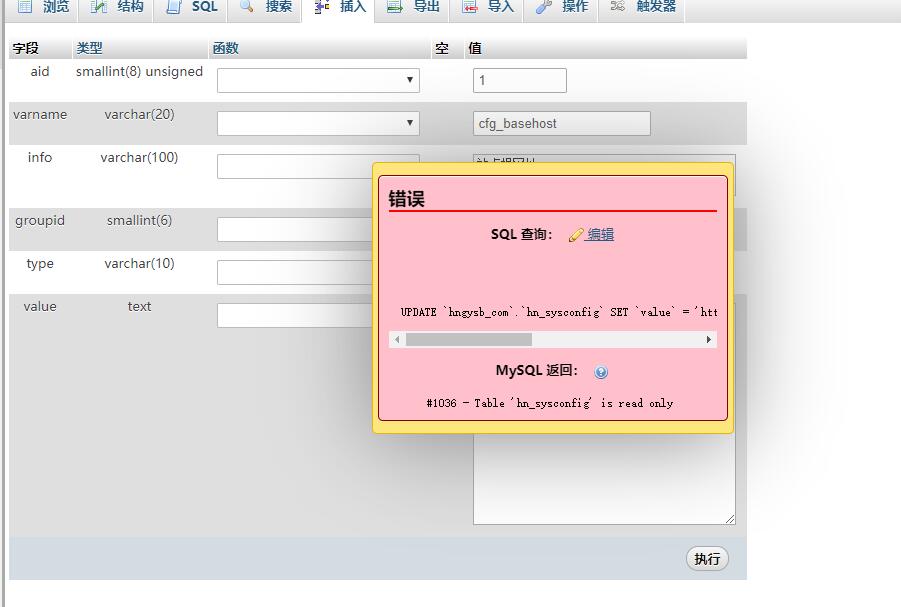The image size is (901, 607).
Task: Open the 触发器 (Triggers) tab
Action: (x=641, y=7)
